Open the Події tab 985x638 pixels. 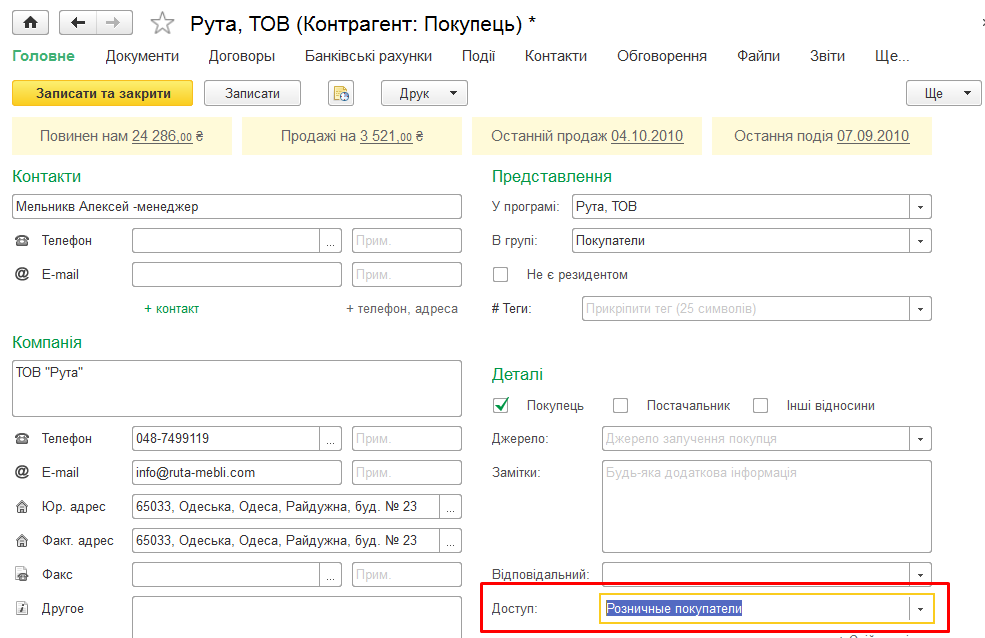(478, 56)
